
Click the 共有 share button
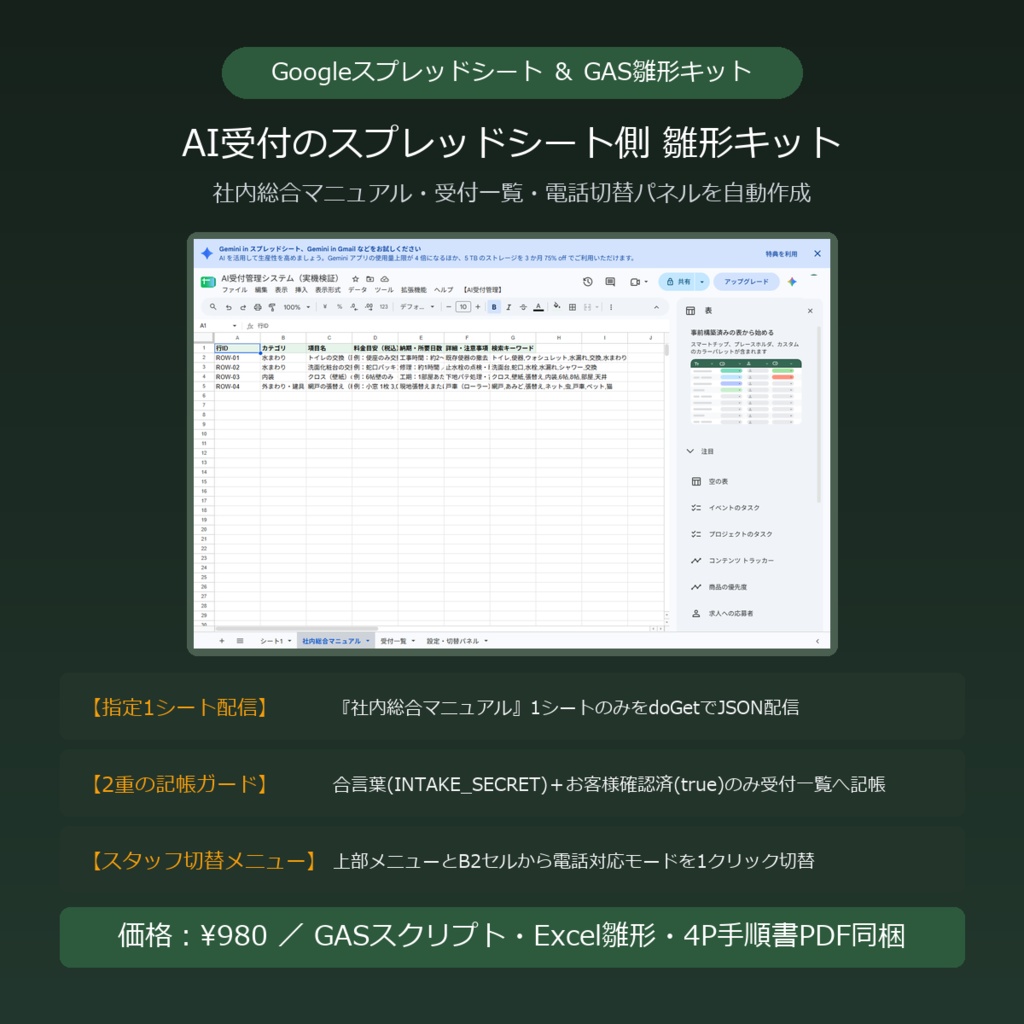click(x=678, y=282)
